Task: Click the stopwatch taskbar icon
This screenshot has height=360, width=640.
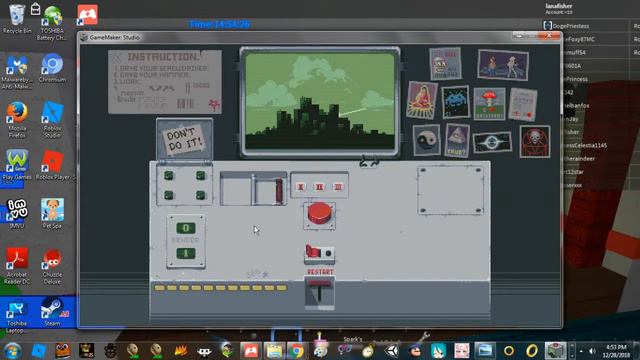Action: coord(368,351)
